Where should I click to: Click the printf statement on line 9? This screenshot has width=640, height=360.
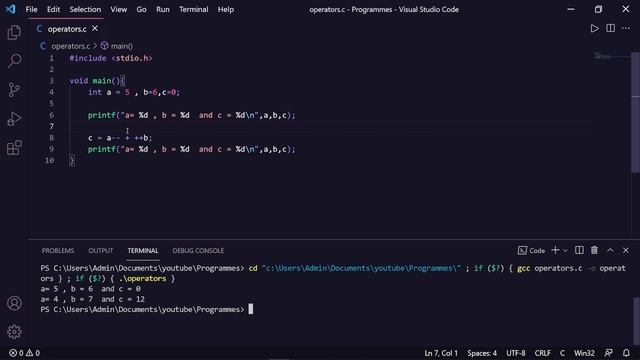pos(191,149)
